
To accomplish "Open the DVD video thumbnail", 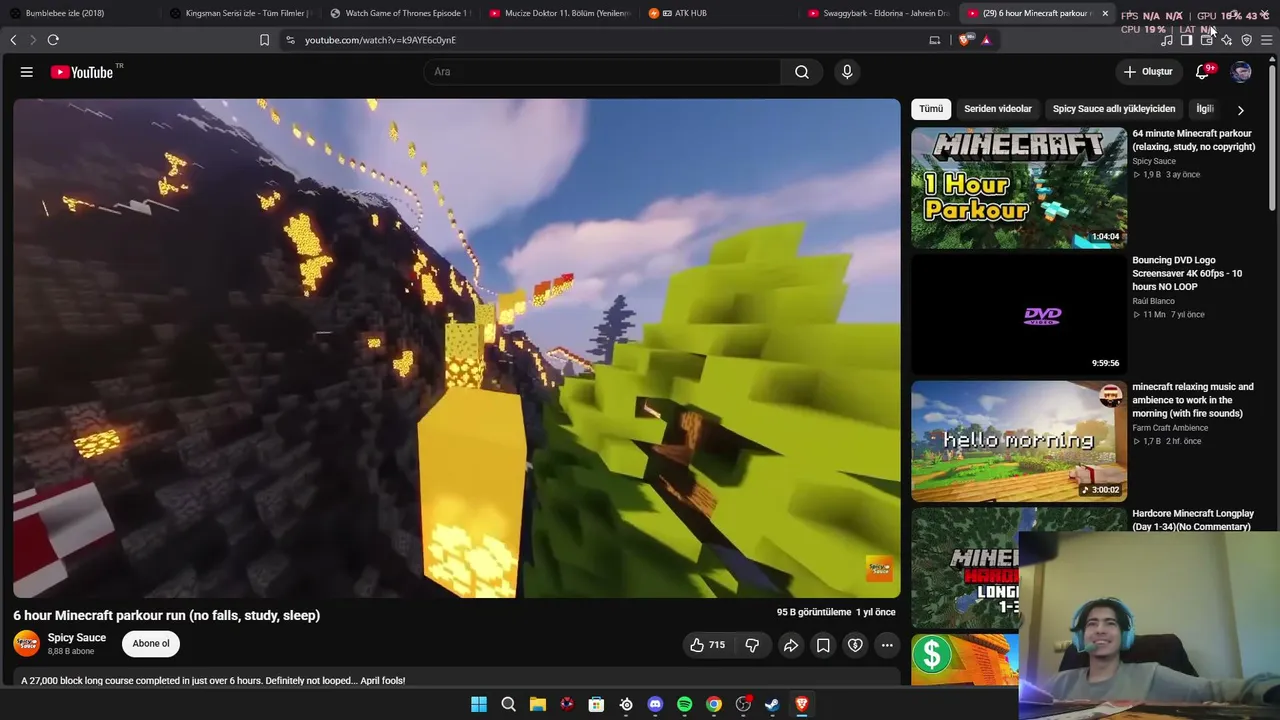I will pyautogui.click(x=1019, y=315).
